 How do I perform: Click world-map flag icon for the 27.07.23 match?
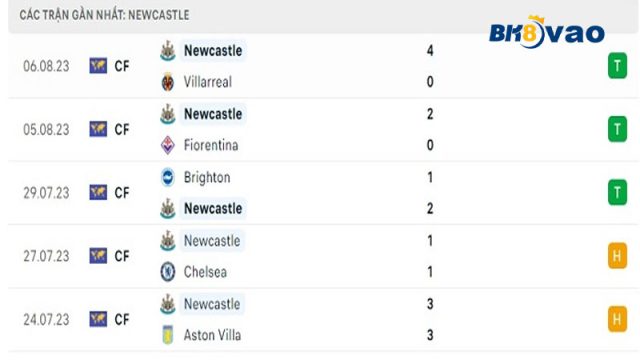pyautogui.click(x=98, y=256)
